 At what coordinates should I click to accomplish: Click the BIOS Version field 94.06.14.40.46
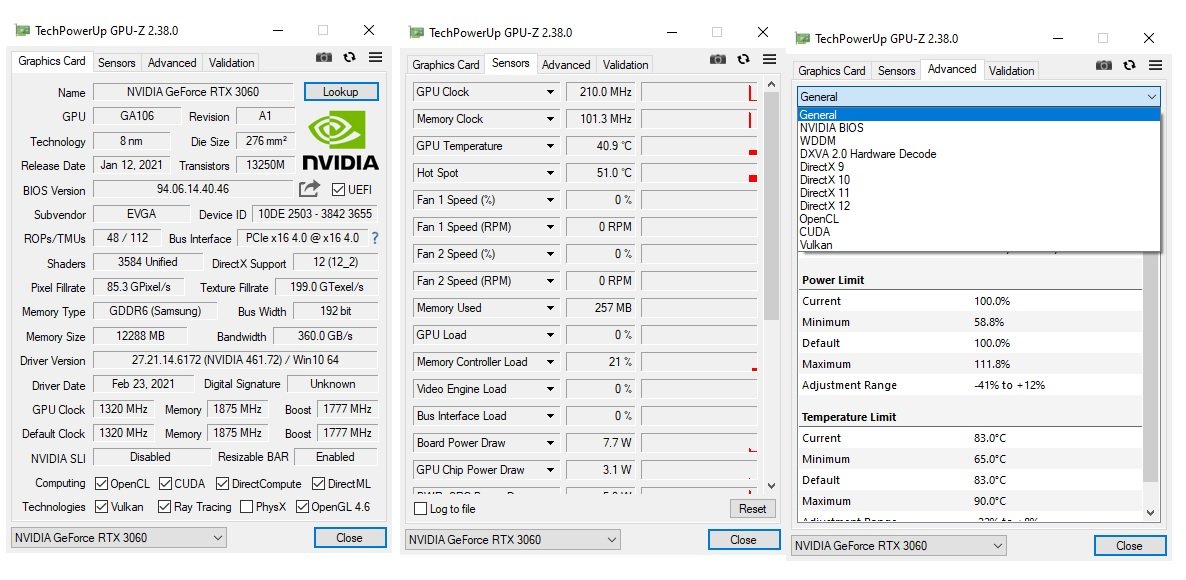pyautogui.click(x=193, y=189)
